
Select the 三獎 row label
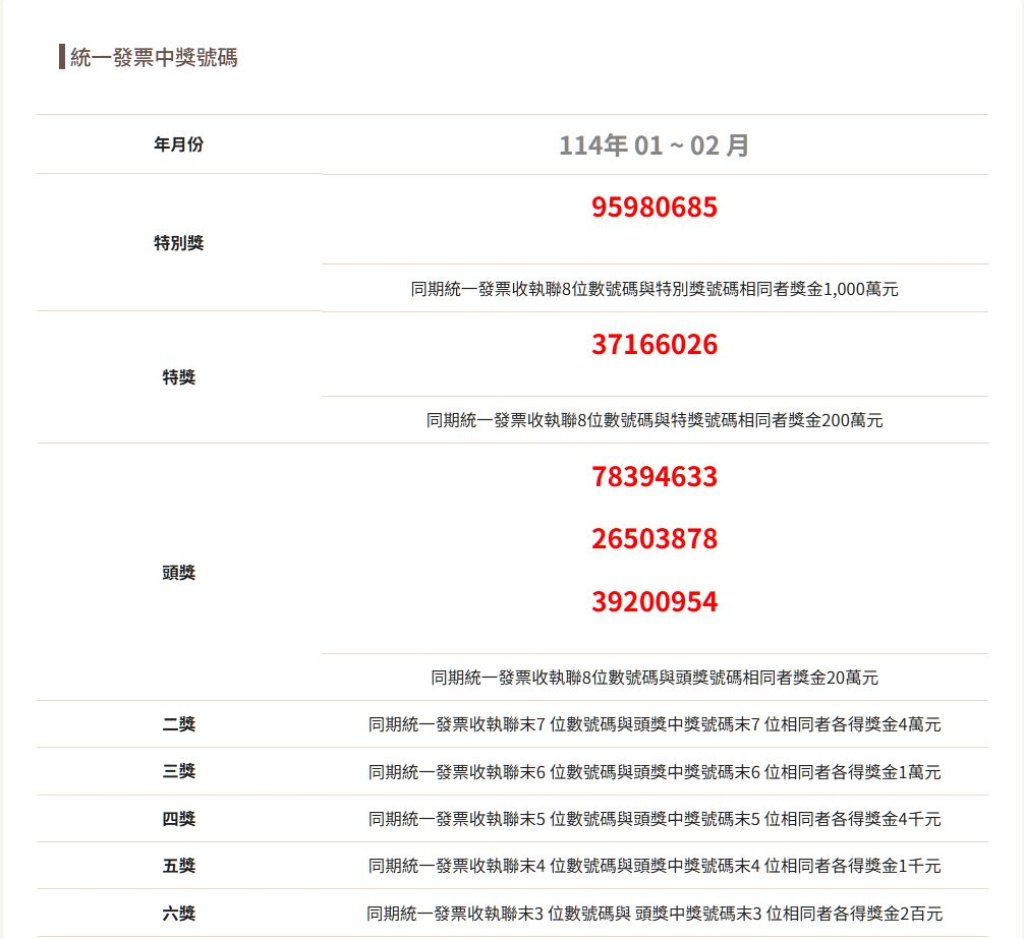click(x=178, y=771)
